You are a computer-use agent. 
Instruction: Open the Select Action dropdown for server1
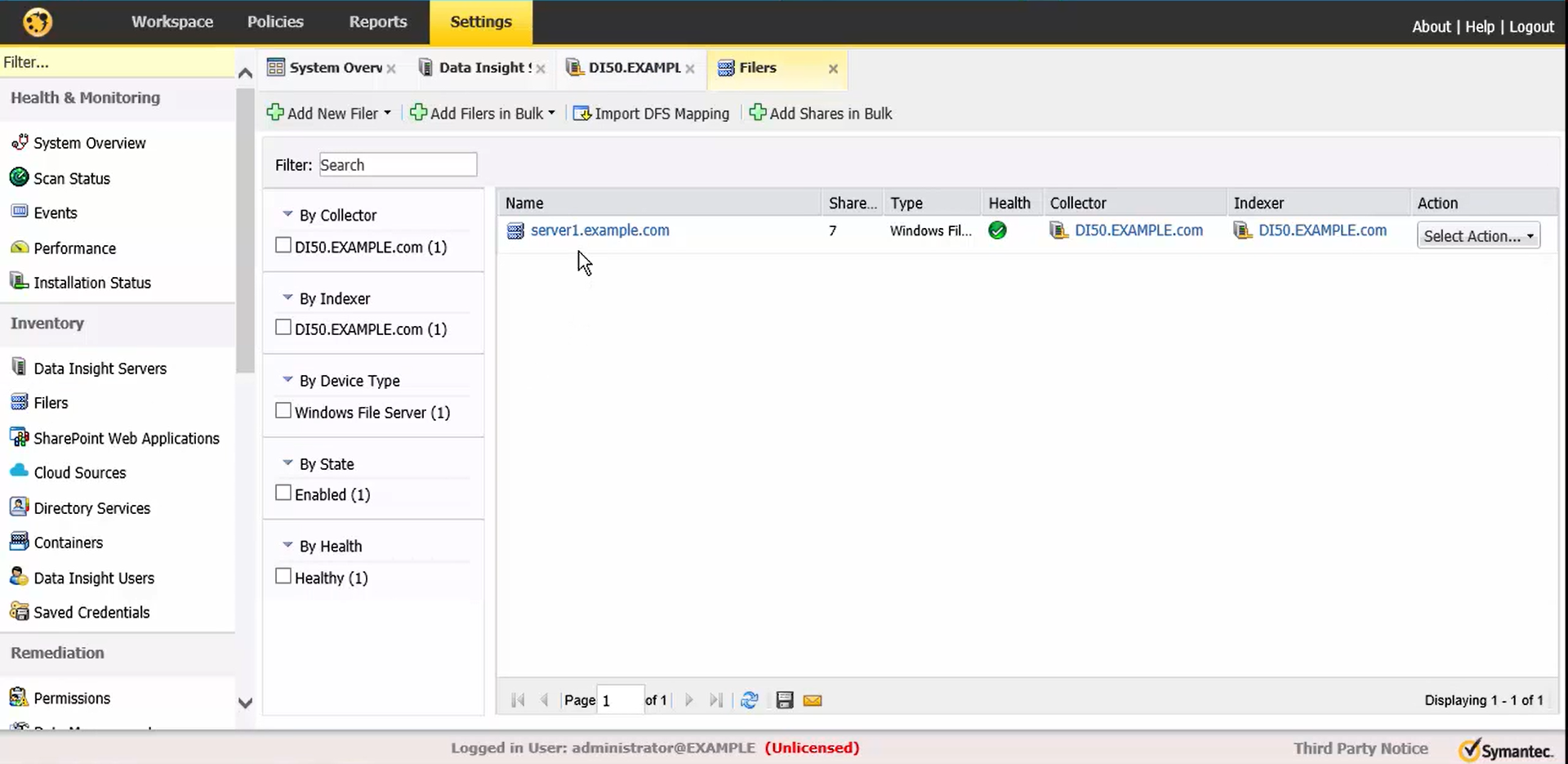pos(1478,236)
